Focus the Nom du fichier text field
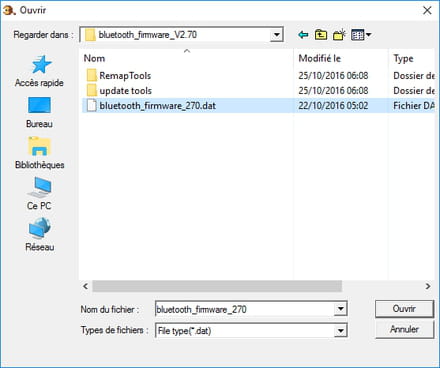 [245, 309]
